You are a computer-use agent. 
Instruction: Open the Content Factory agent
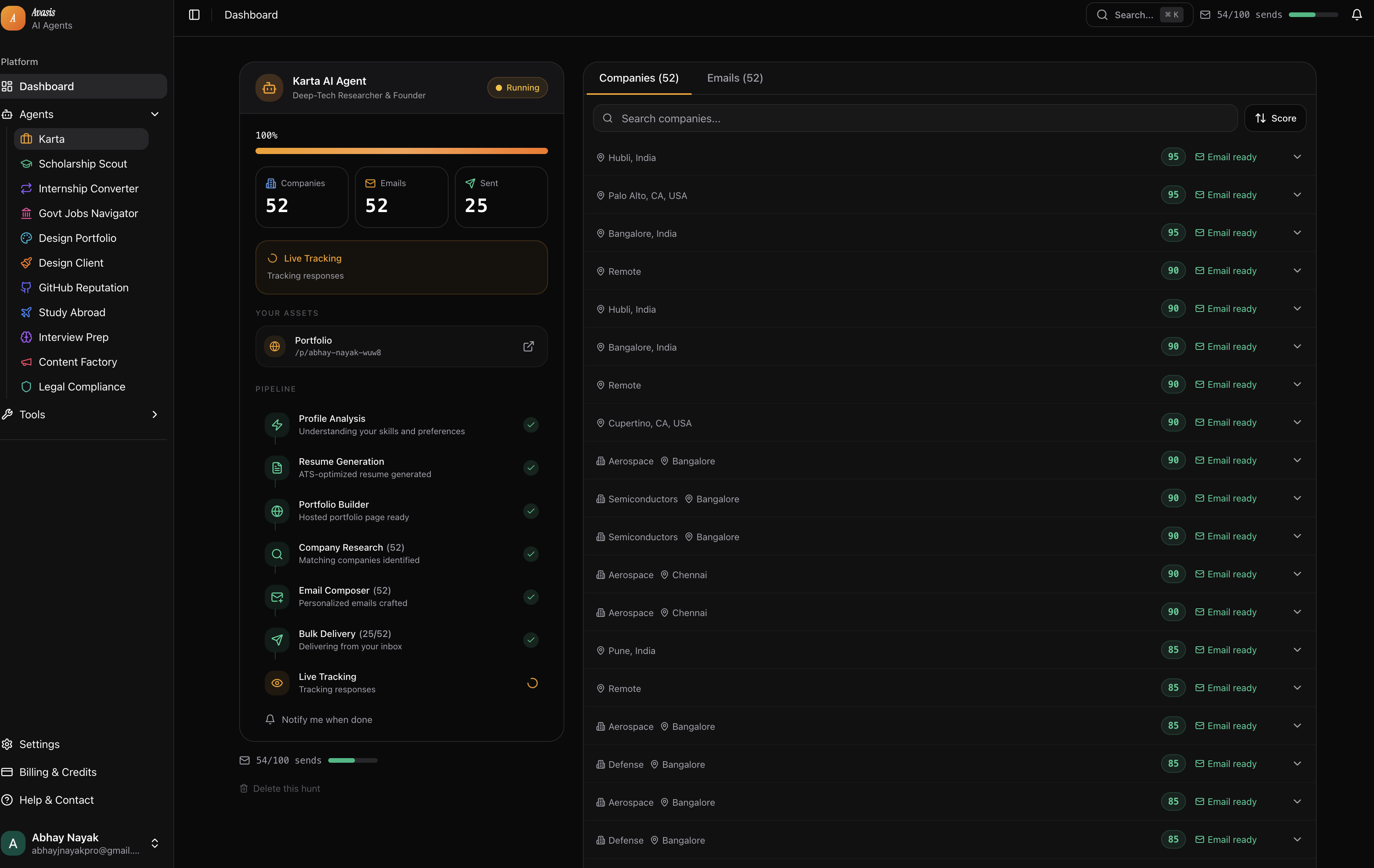pyautogui.click(x=77, y=362)
